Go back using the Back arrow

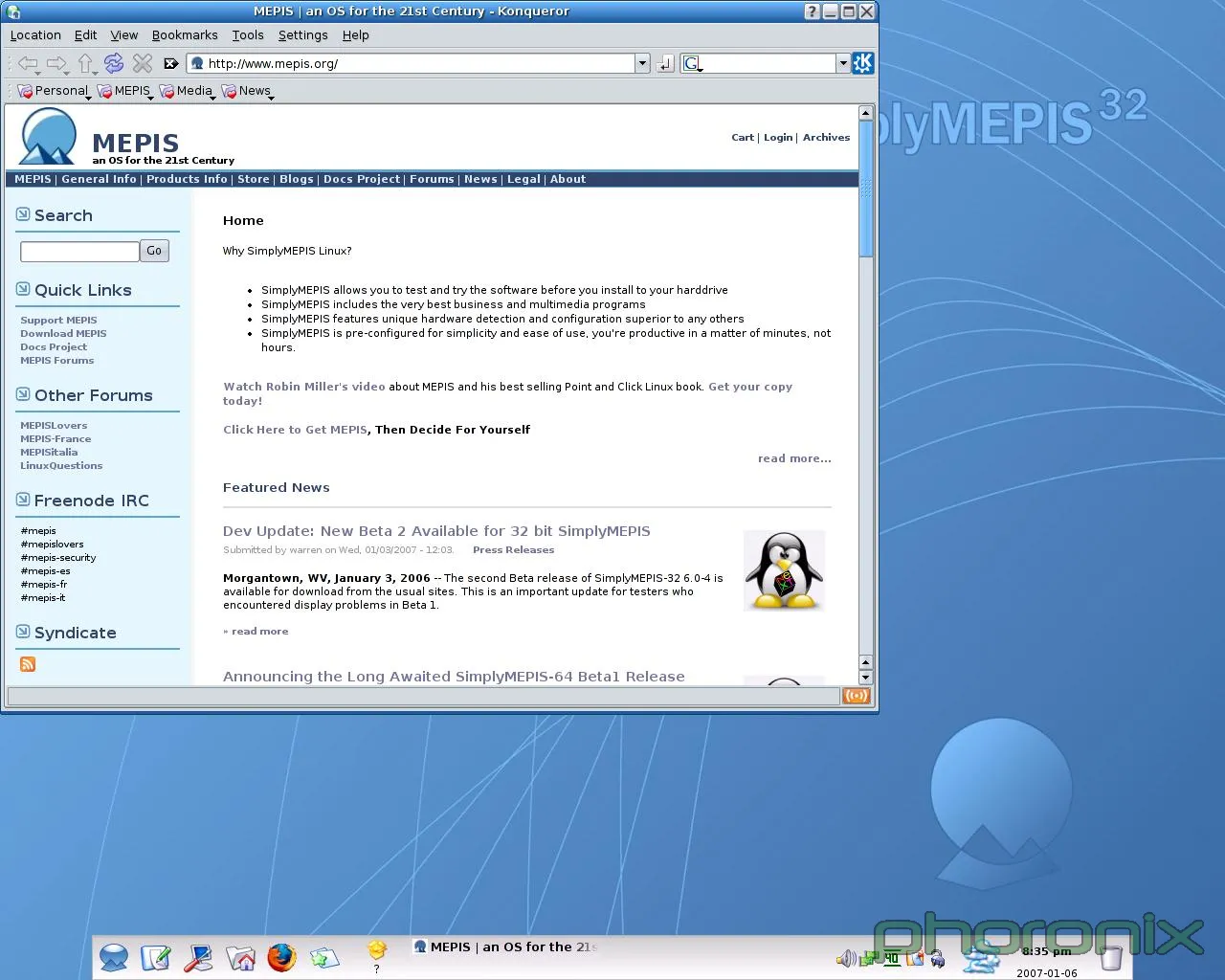[x=27, y=63]
